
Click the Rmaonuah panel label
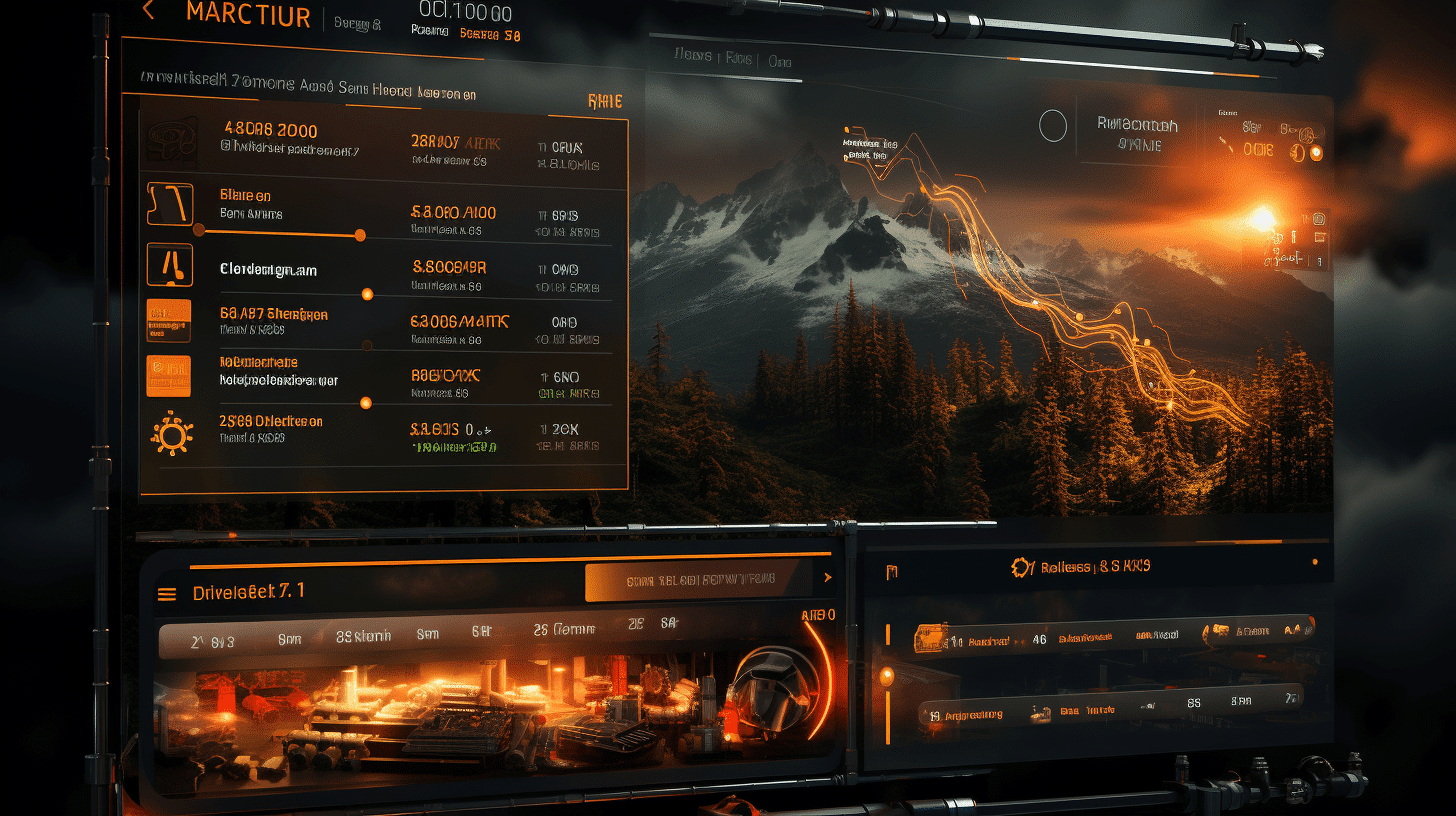pyautogui.click(x=1137, y=125)
